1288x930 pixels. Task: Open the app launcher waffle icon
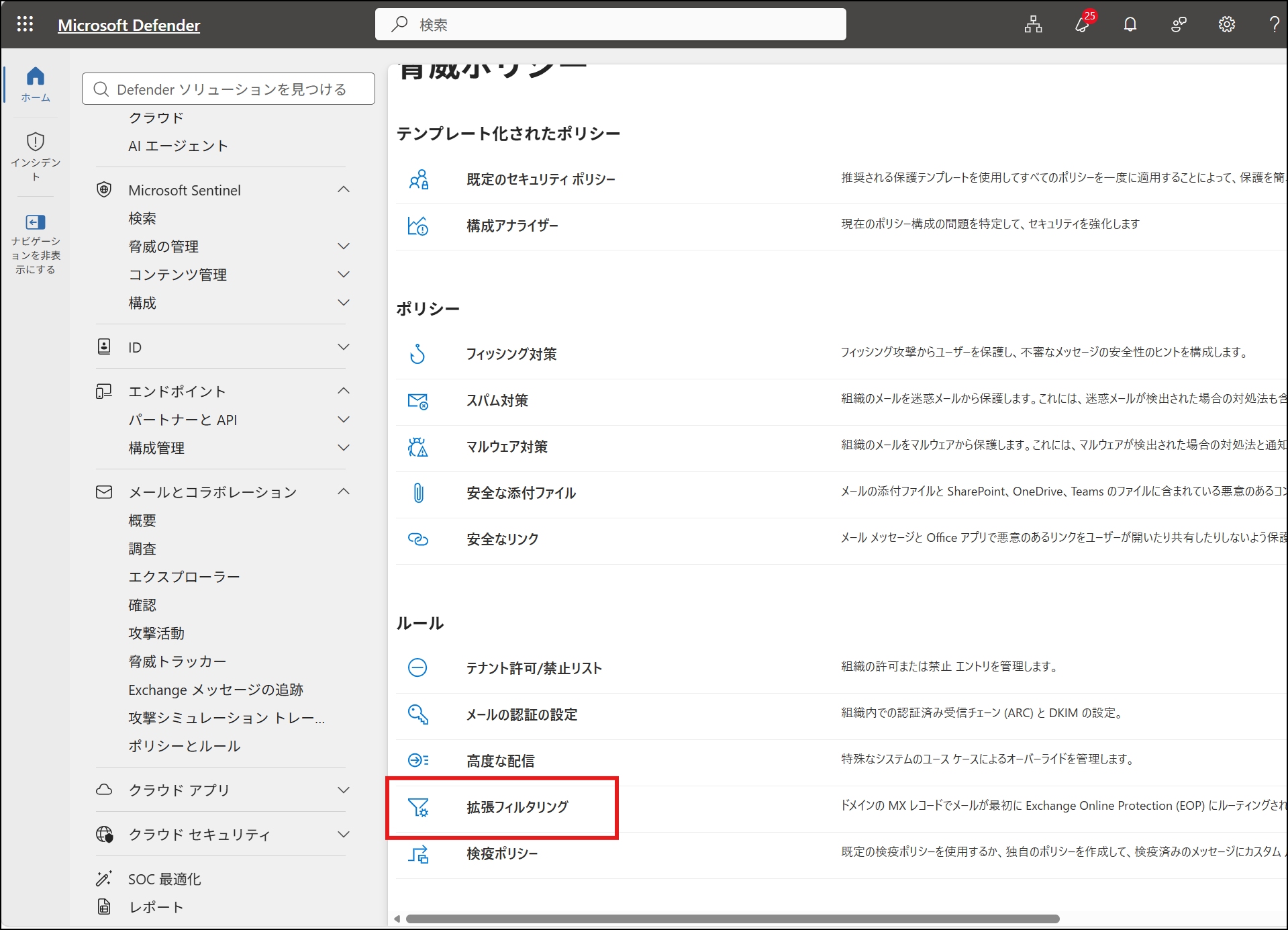coord(25,25)
